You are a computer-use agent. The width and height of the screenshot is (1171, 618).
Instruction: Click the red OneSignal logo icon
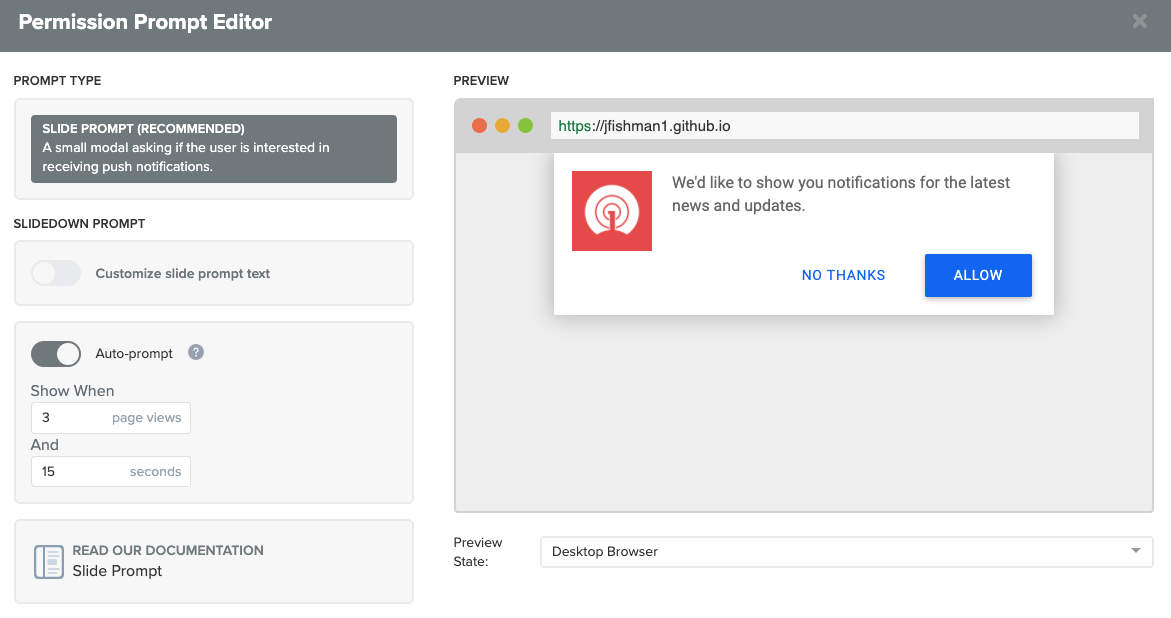point(611,211)
